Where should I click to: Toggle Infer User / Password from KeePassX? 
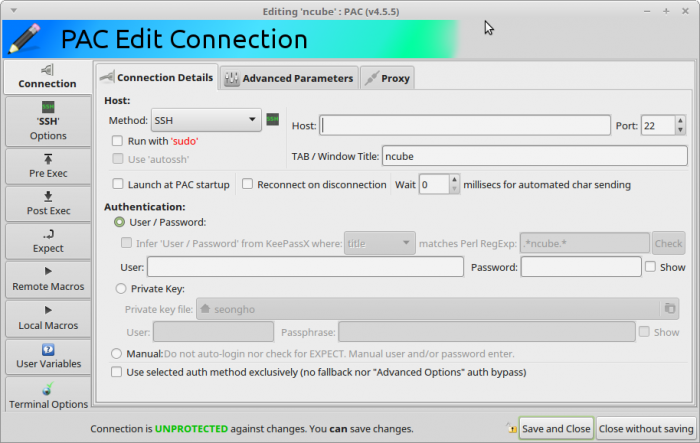click(x=127, y=243)
